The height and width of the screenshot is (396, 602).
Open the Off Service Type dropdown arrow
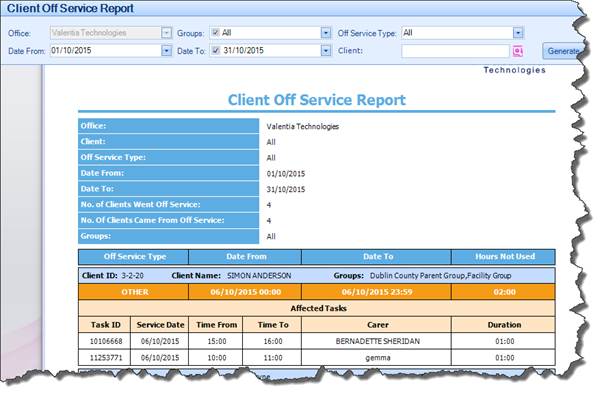pyautogui.click(x=518, y=33)
